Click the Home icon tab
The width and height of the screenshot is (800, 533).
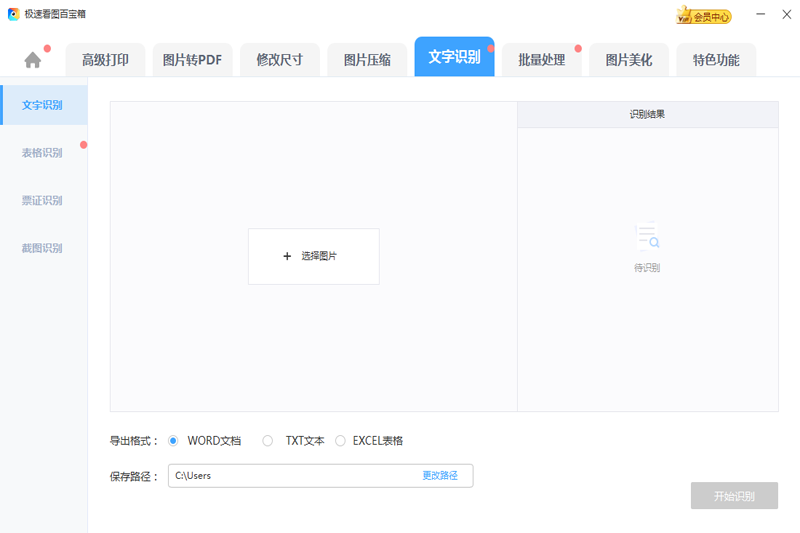(33, 60)
